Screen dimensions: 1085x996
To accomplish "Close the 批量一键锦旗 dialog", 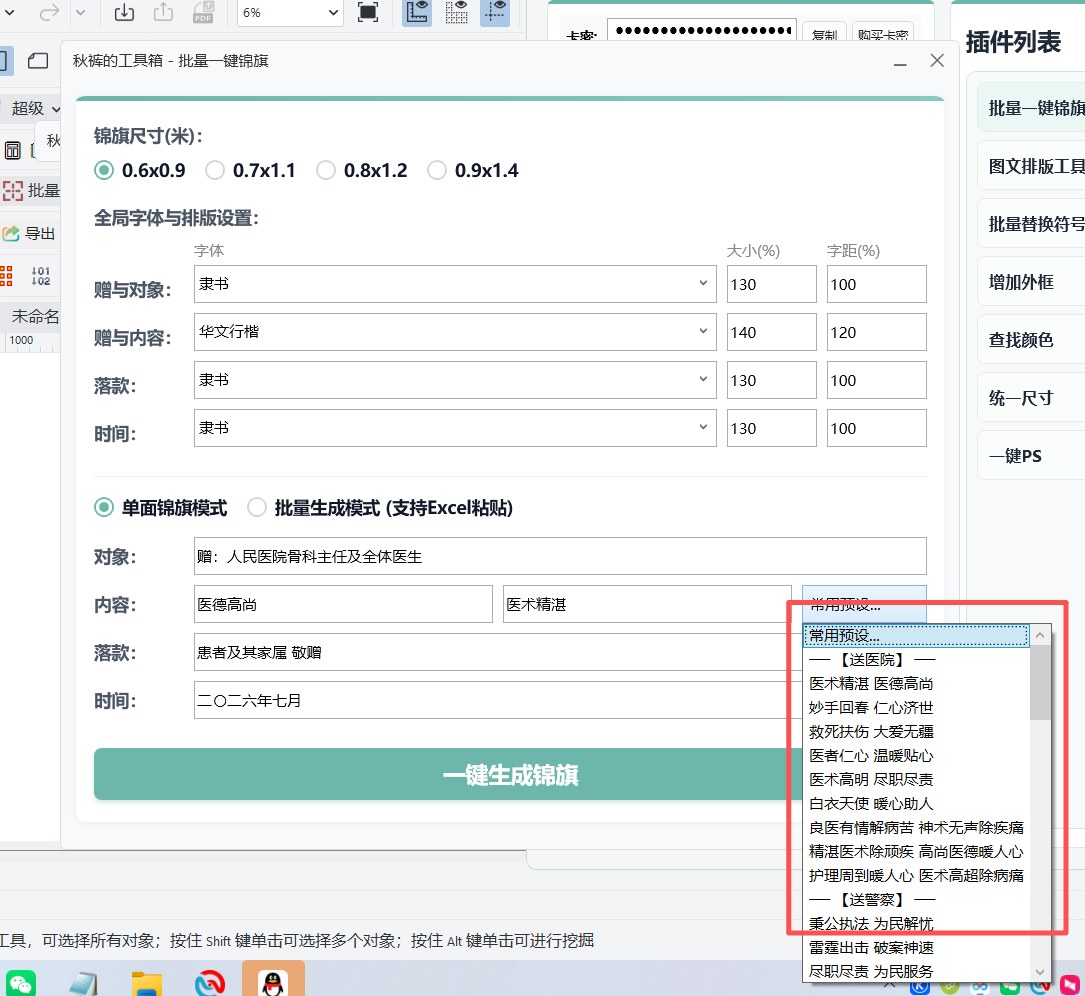I will 937,61.
